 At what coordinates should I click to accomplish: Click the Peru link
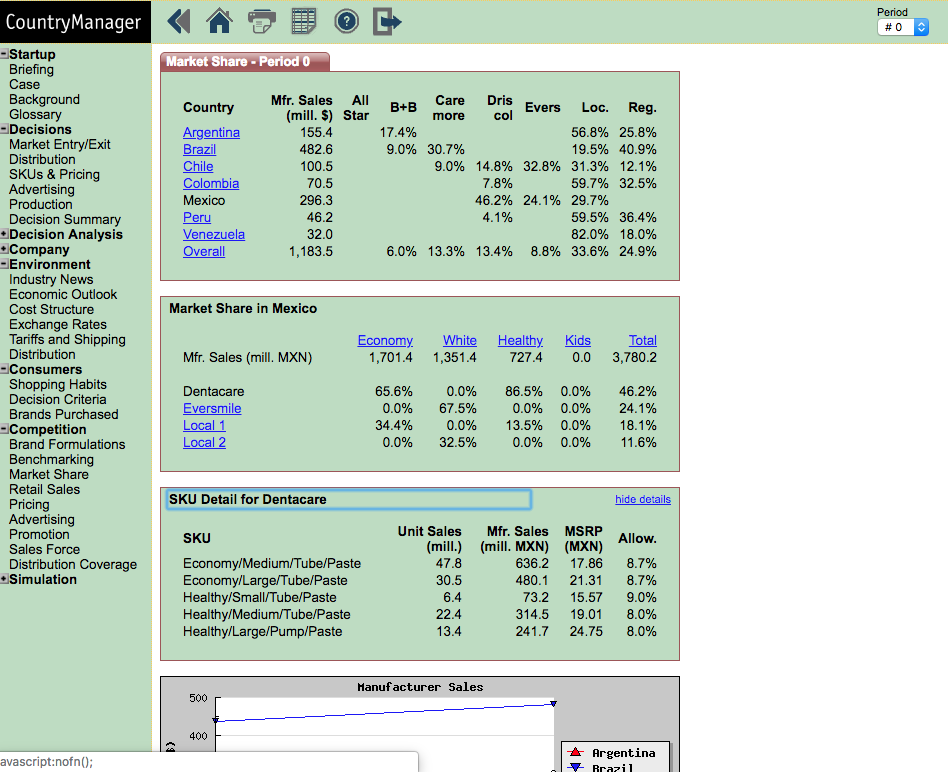(196, 217)
